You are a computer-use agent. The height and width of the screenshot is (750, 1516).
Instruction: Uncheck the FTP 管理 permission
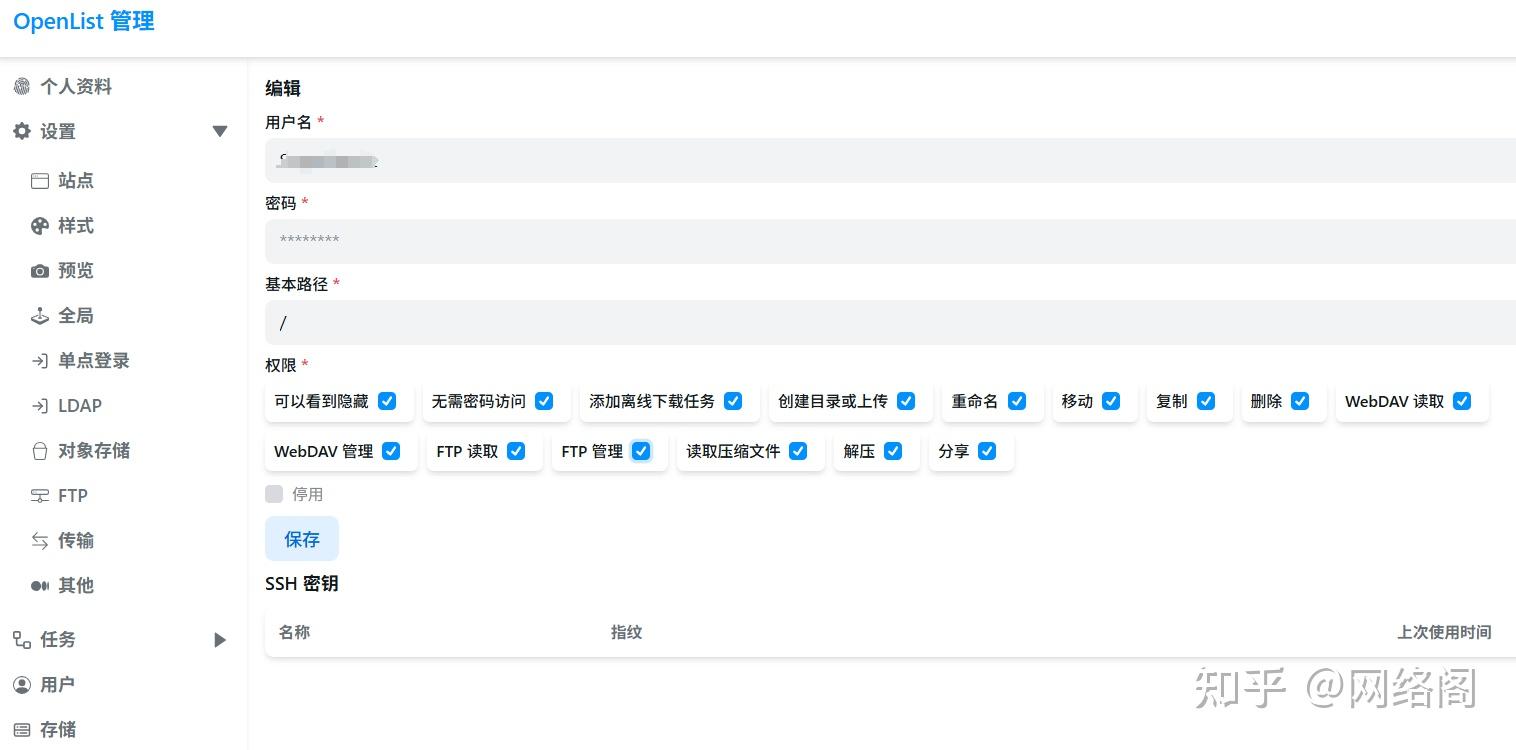641,451
